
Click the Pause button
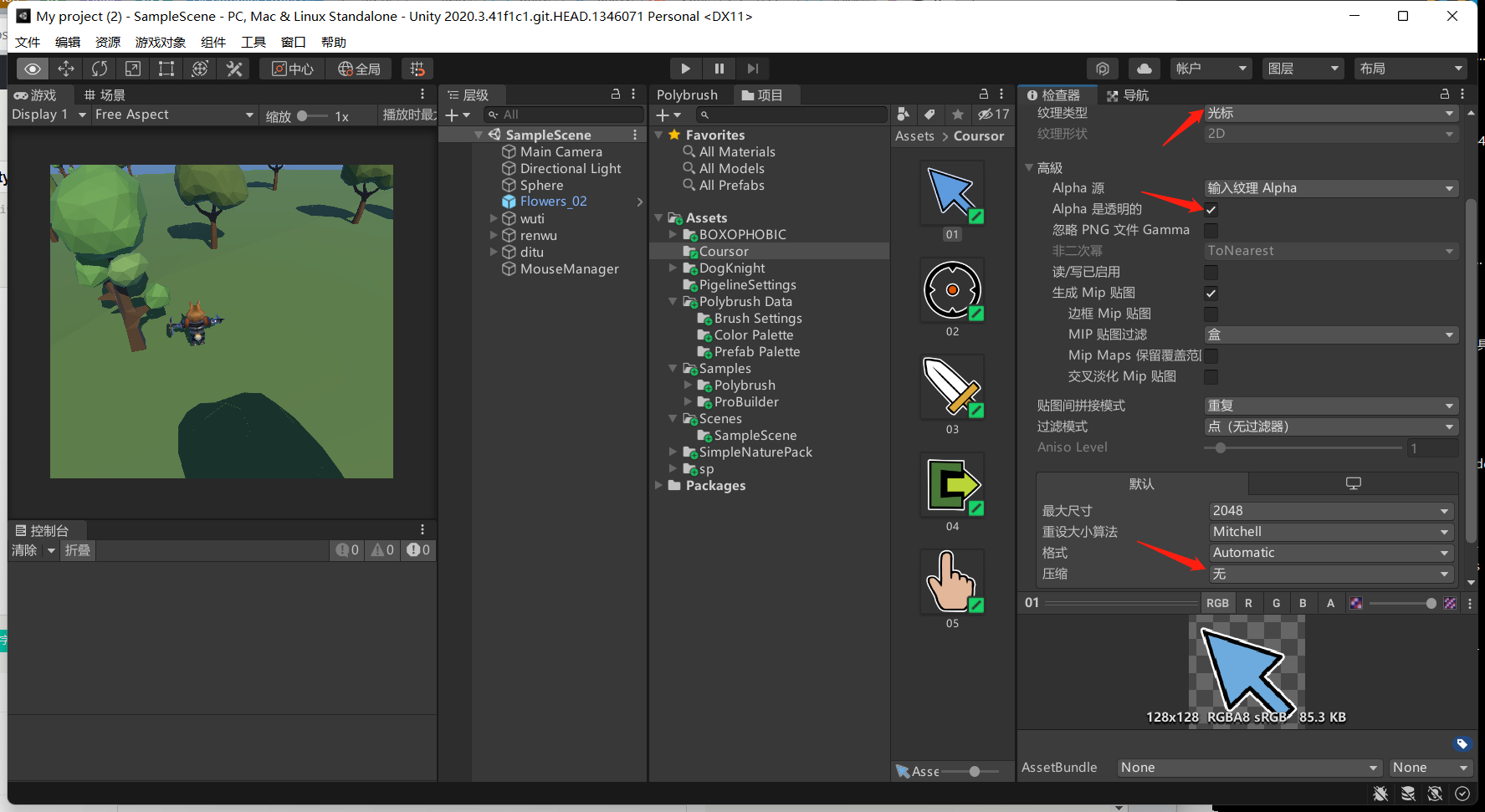[719, 69]
